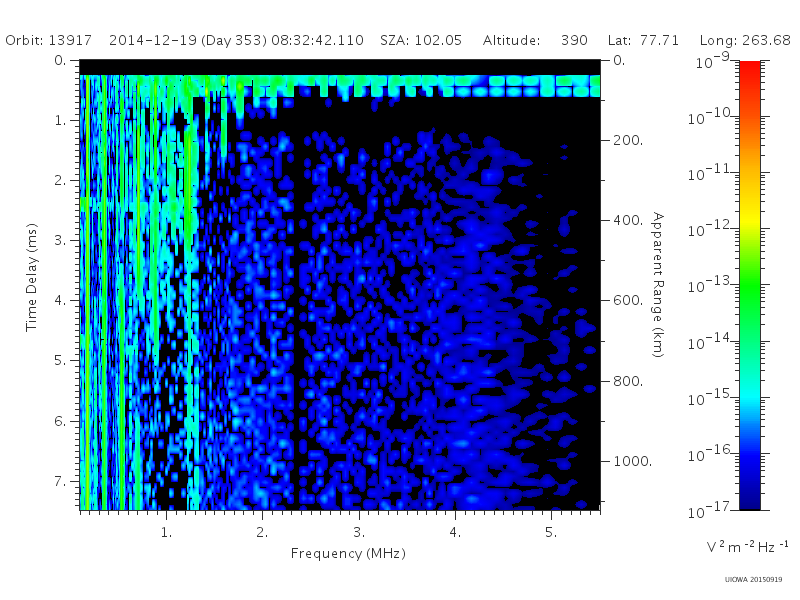Click the "V² m⁻² Hz⁻¹" units label
This screenshot has width=800, height=600.
coord(747,546)
